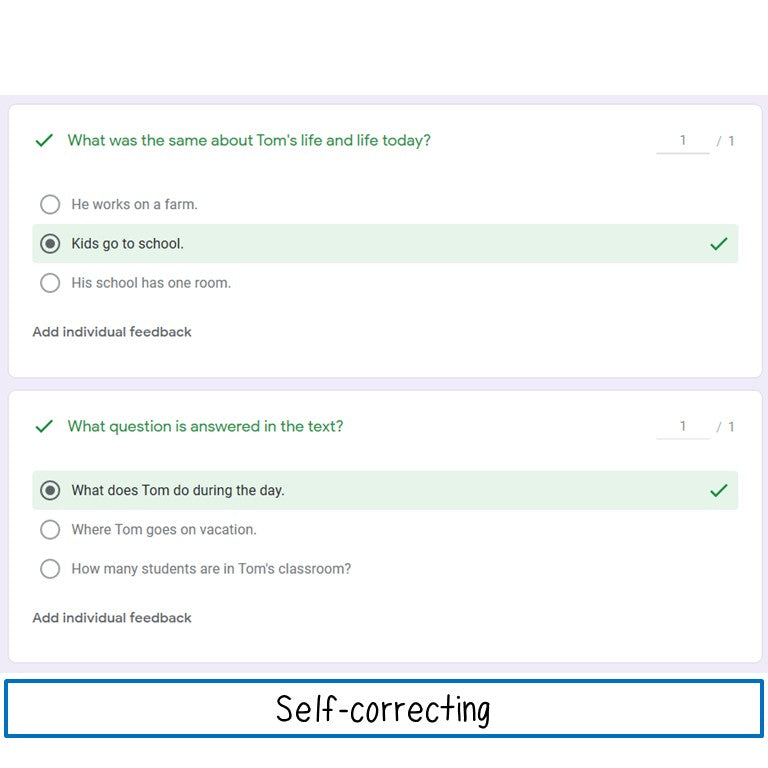
Task: Add individual feedback for second question
Action: click(112, 618)
